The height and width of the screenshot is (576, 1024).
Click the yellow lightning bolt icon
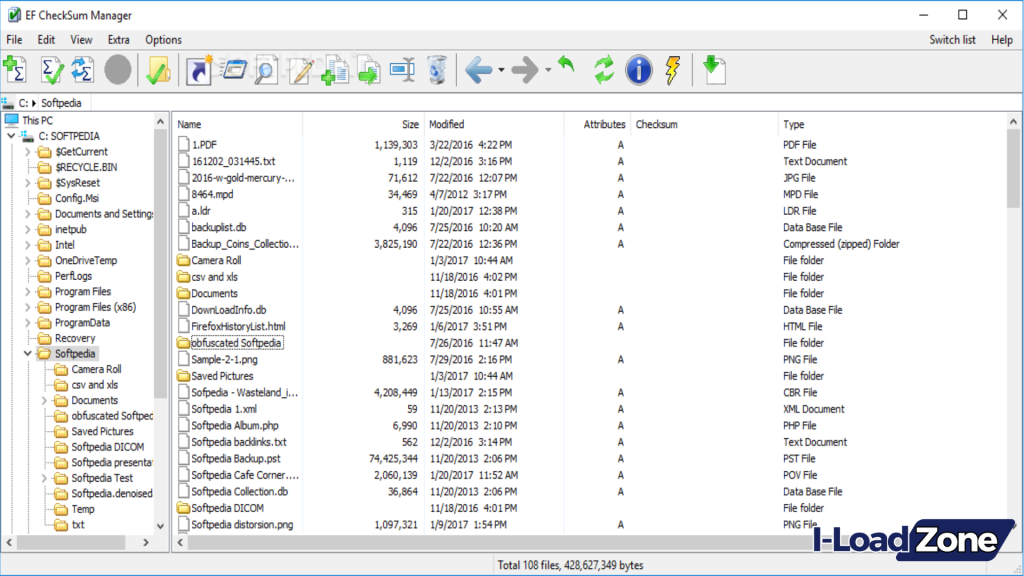pos(672,69)
